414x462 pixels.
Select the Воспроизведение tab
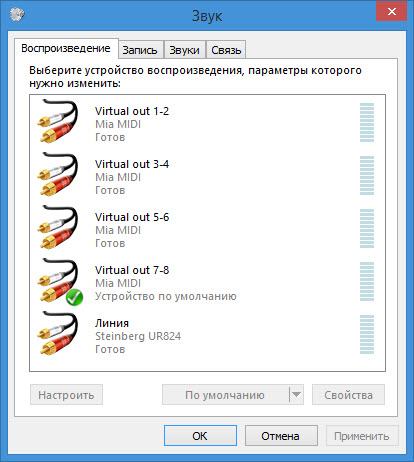[x=66, y=49]
